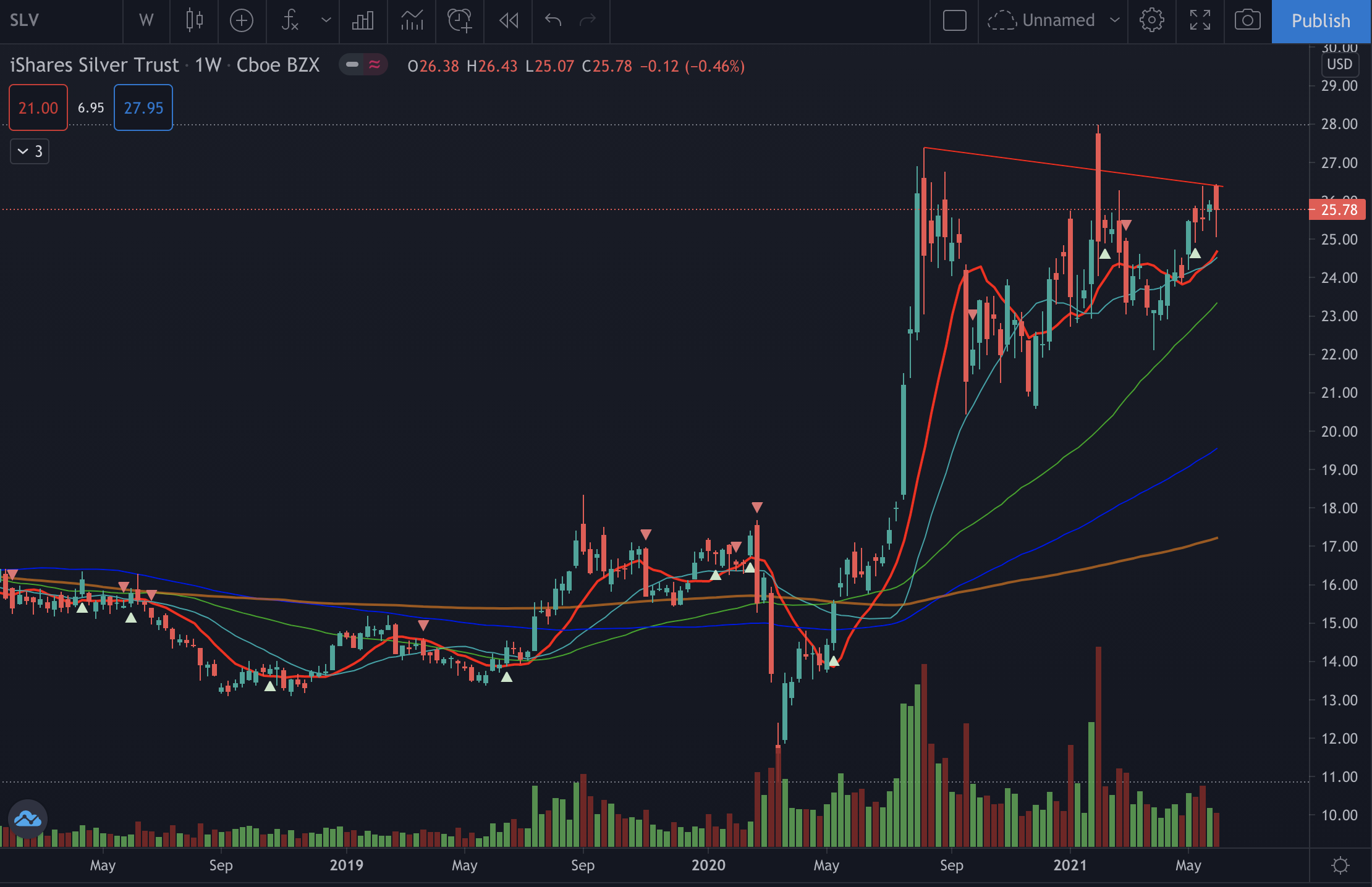Click the compare or add symbol icon
The width and height of the screenshot is (1372, 887).
click(x=242, y=20)
